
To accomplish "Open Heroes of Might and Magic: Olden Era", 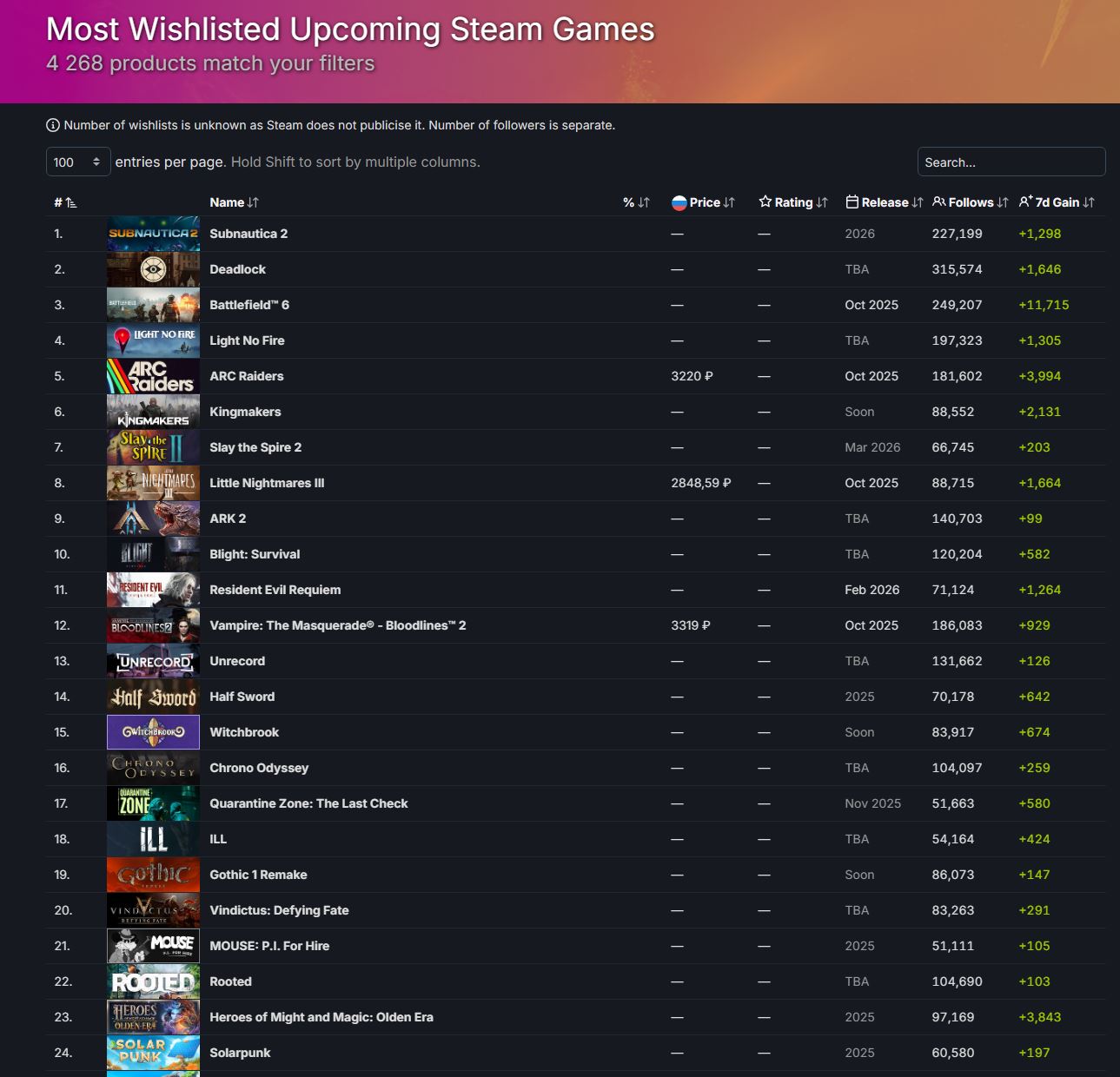I will tap(321, 1017).
